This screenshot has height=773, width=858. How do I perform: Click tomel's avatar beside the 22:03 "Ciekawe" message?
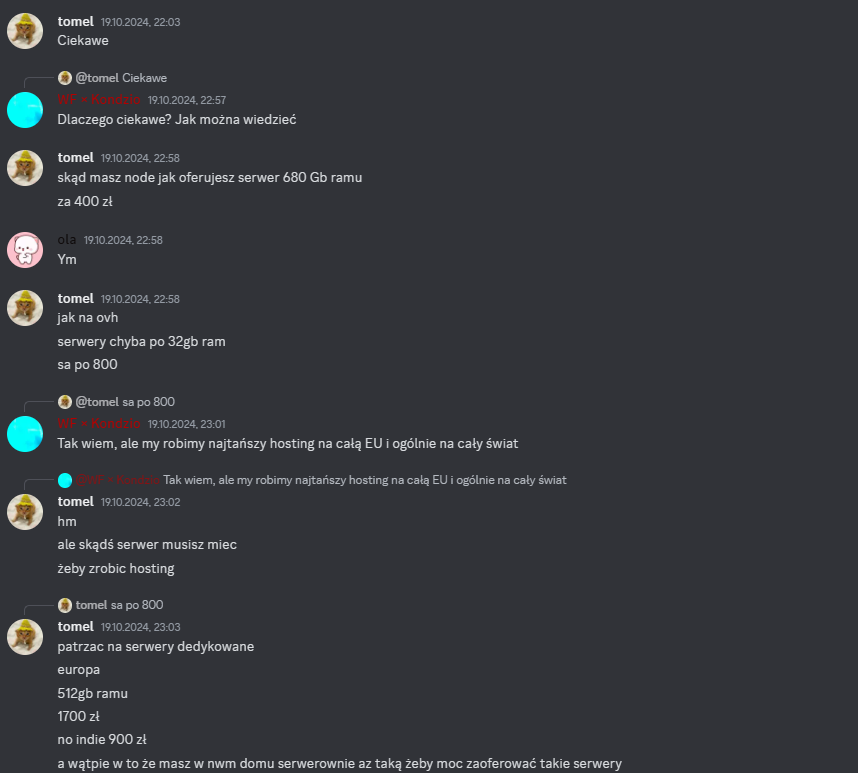tap(25, 31)
